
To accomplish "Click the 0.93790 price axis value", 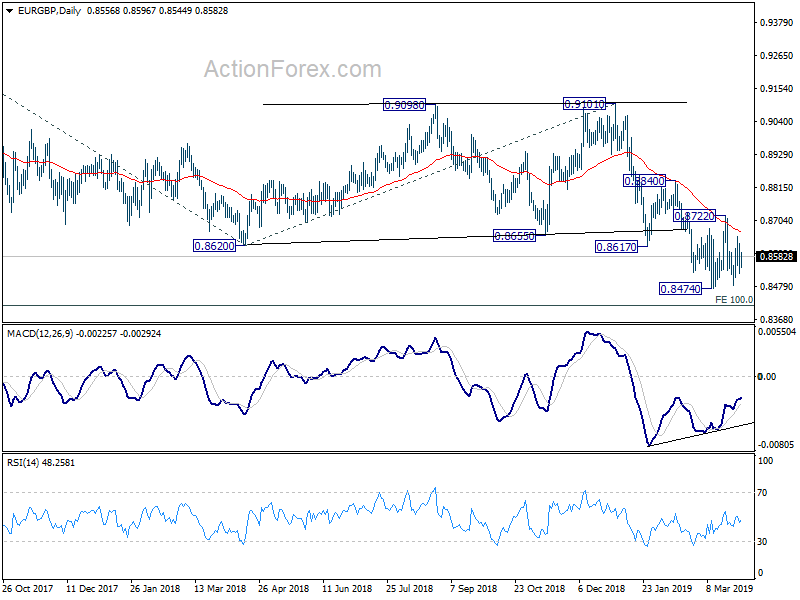I will tap(777, 22).
